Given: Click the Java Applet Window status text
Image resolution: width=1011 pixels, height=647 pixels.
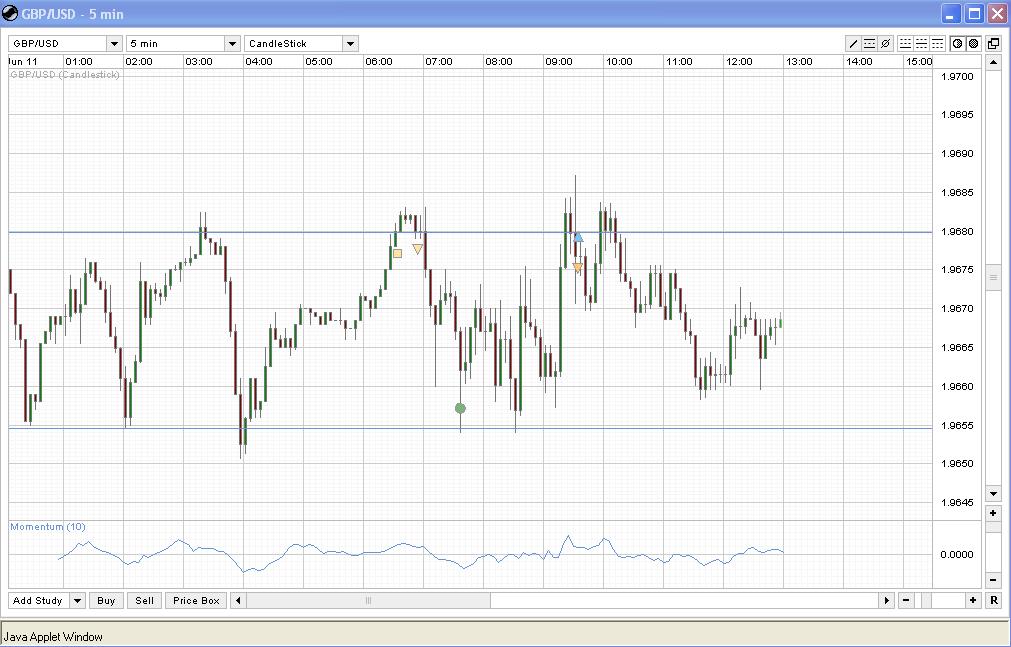Looking at the screenshot, I should coord(54,637).
